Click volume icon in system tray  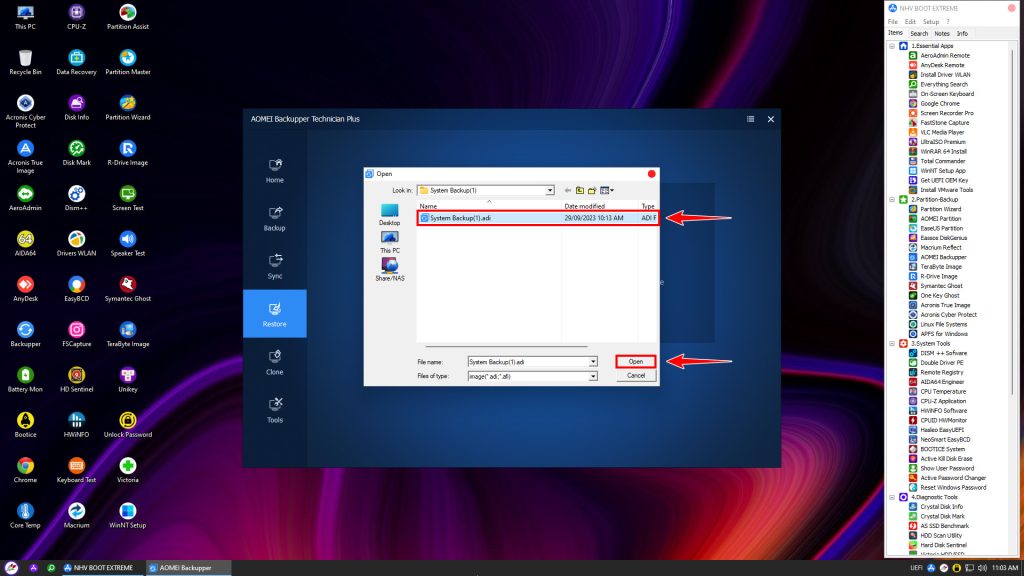point(982,568)
